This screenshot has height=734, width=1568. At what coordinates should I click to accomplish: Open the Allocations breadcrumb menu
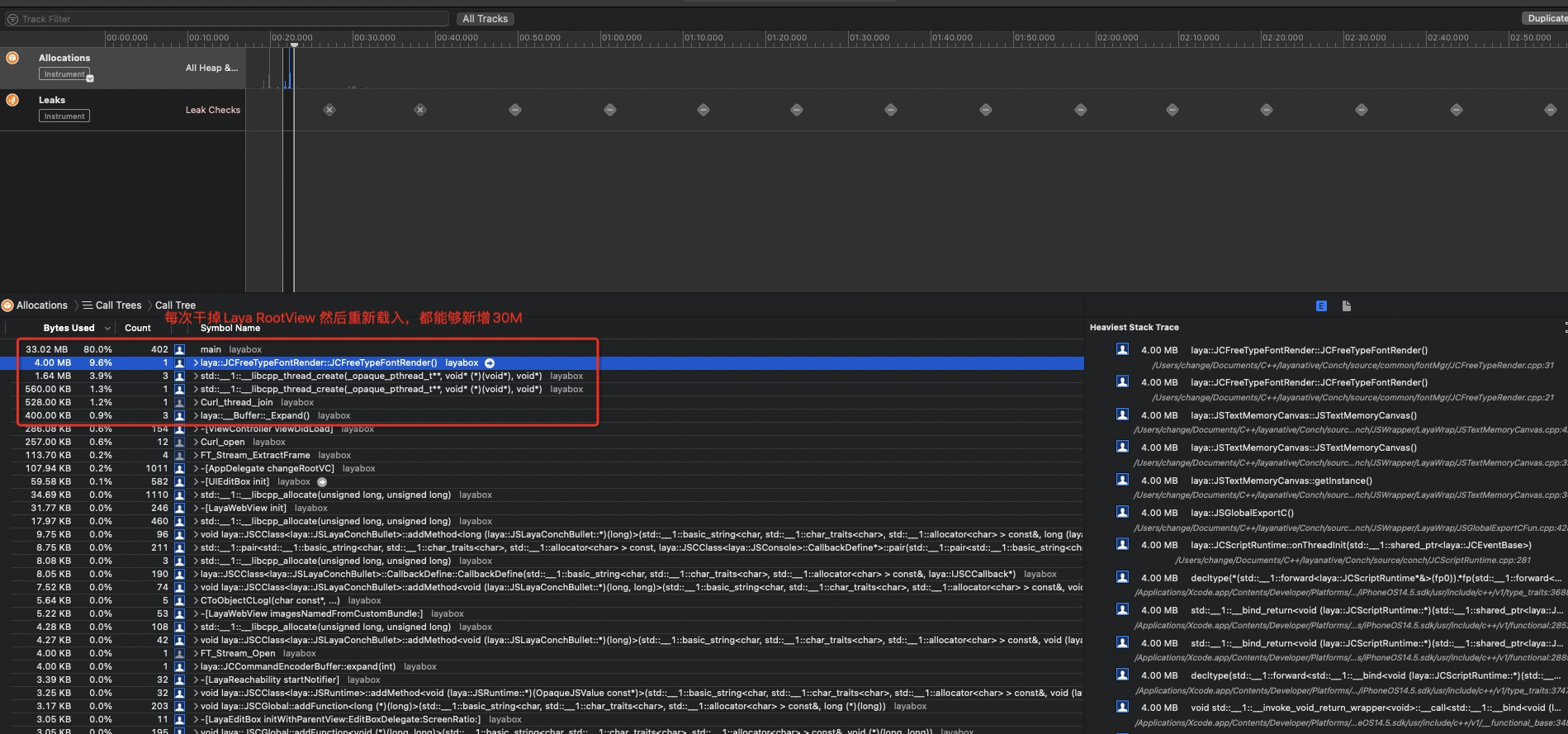coord(41,305)
